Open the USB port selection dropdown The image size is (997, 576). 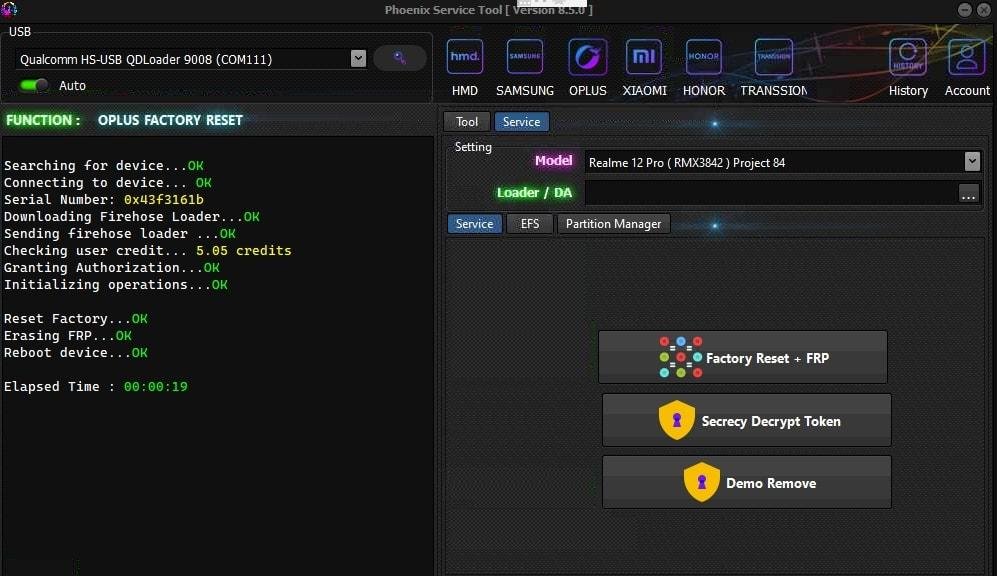click(358, 58)
